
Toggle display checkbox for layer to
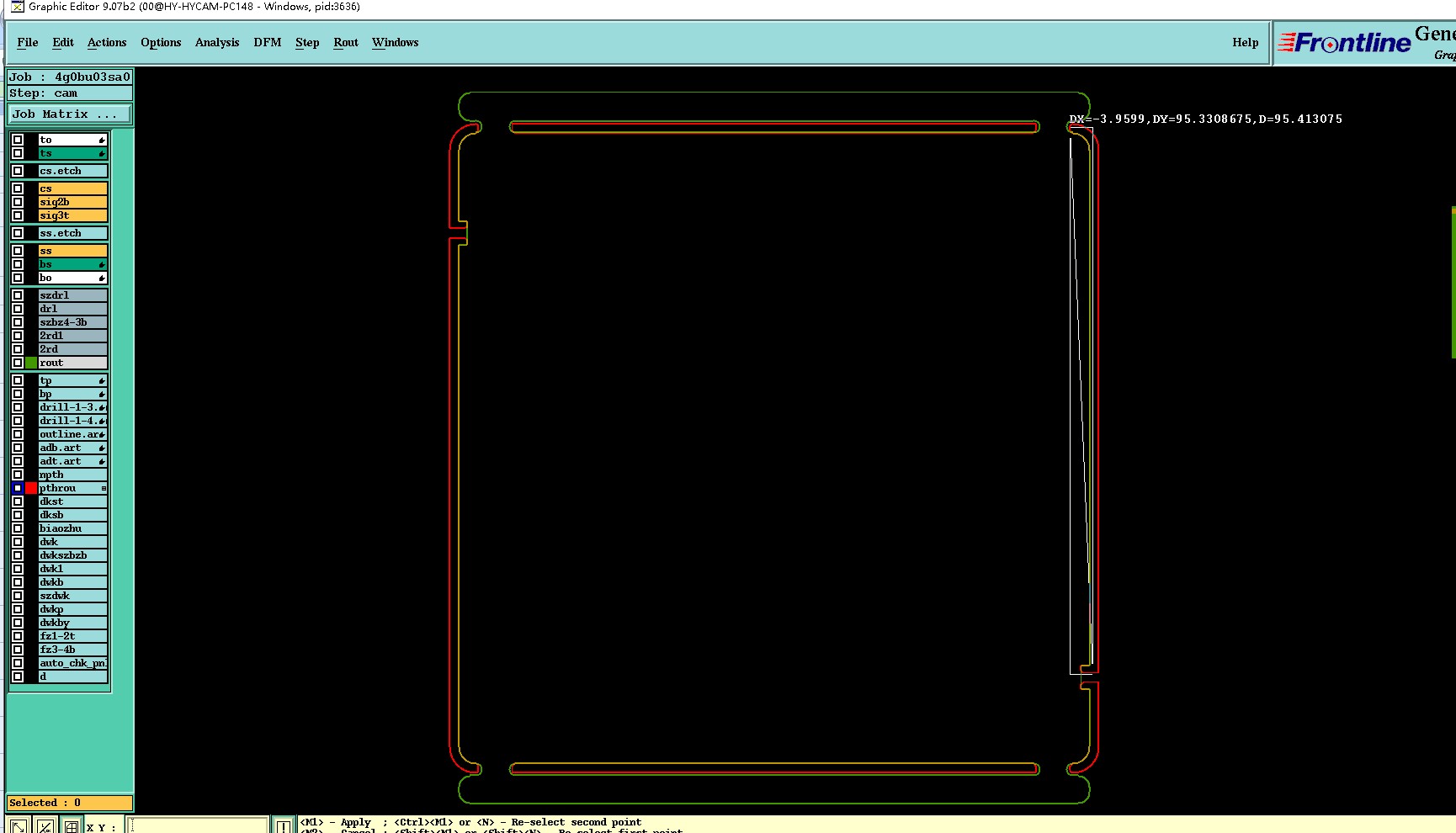[18, 140]
